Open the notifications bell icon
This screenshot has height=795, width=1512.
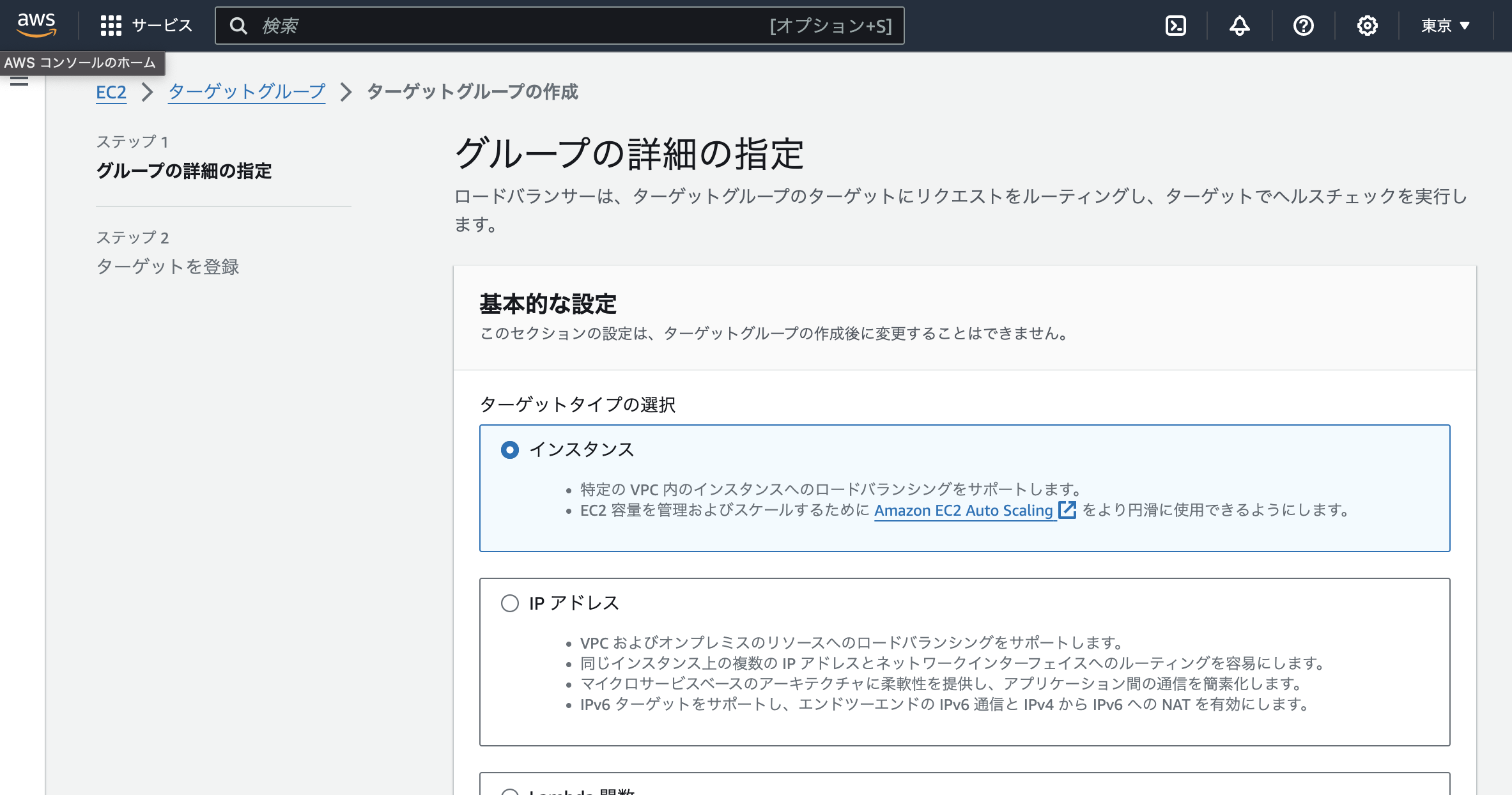tap(1239, 26)
